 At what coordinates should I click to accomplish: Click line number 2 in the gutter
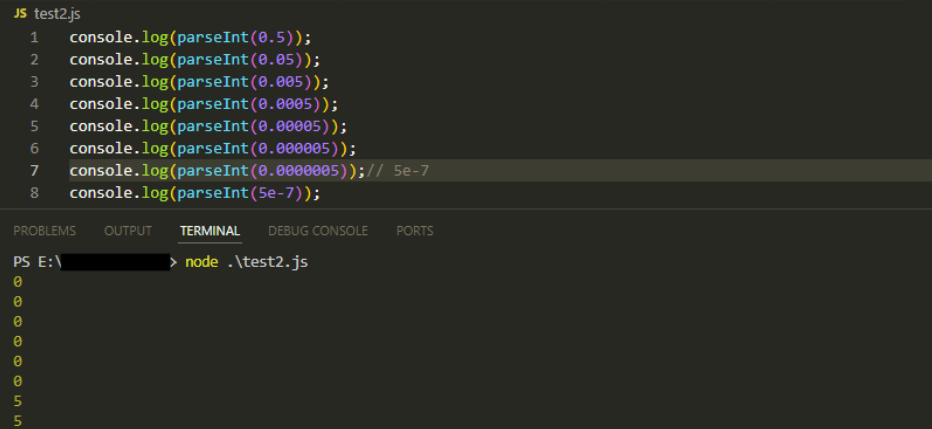tap(34, 59)
